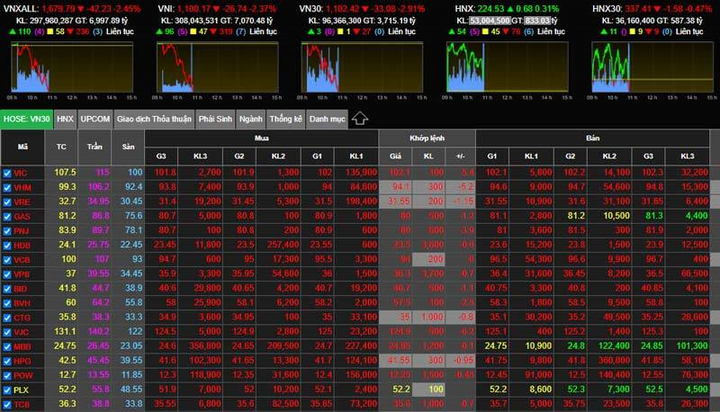Toggle the checkbox beside GAS
The height and width of the screenshot is (412, 720).
pos(7,215)
